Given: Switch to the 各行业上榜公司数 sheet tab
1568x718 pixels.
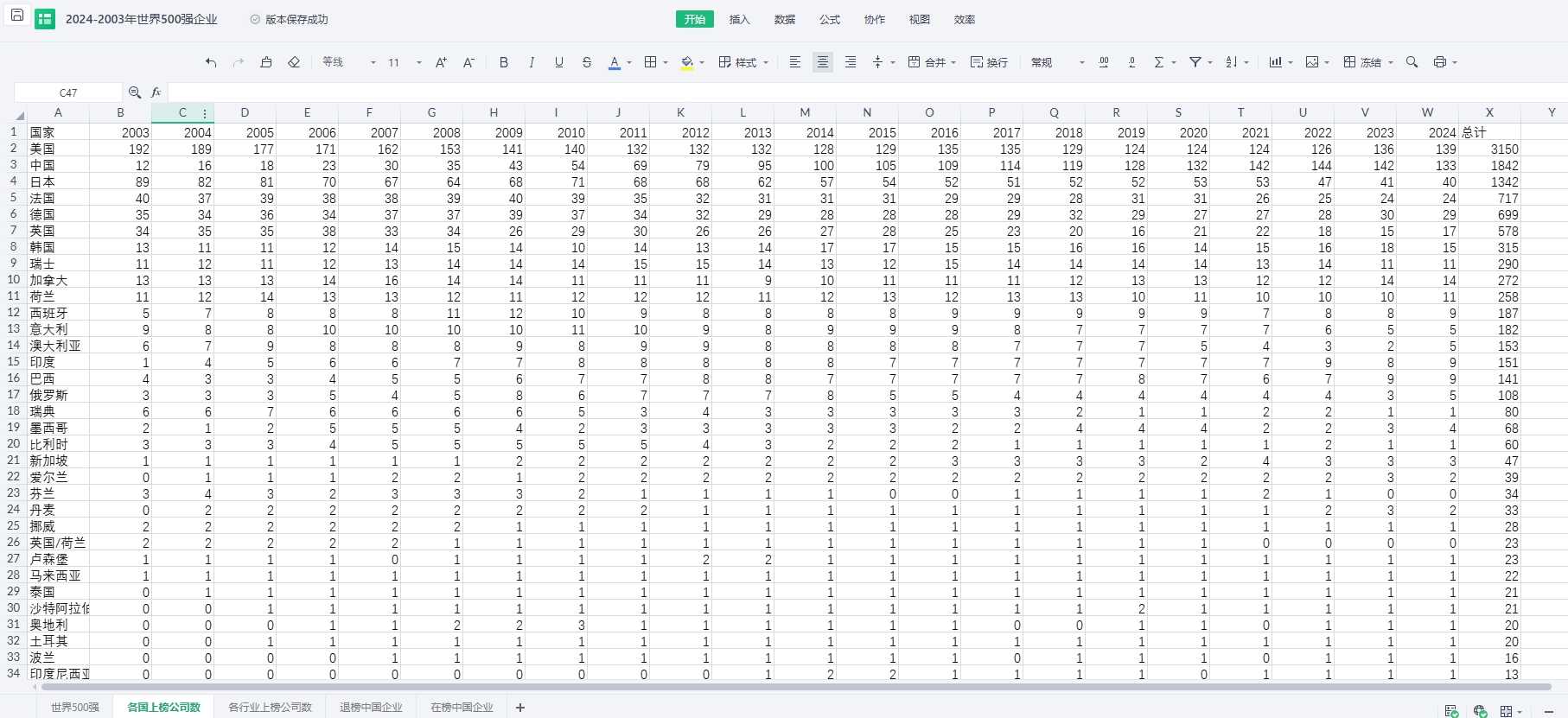Looking at the screenshot, I should tap(270, 707).
